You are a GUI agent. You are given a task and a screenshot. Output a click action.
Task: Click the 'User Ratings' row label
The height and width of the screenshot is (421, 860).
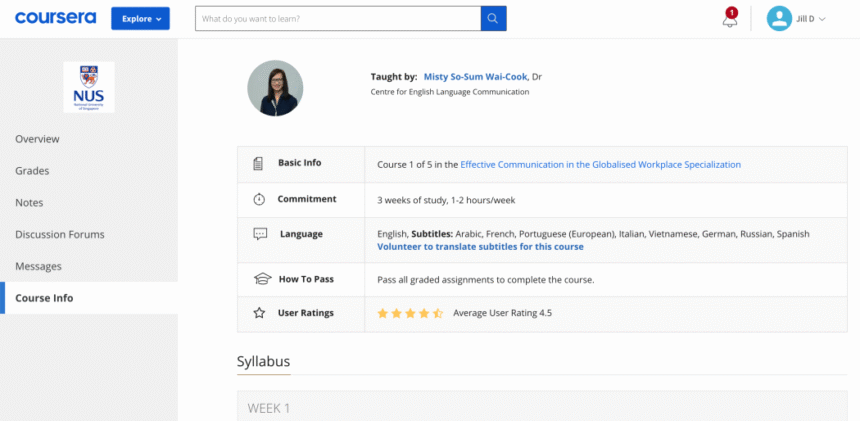pyautogui.click(x=305, y=313)
